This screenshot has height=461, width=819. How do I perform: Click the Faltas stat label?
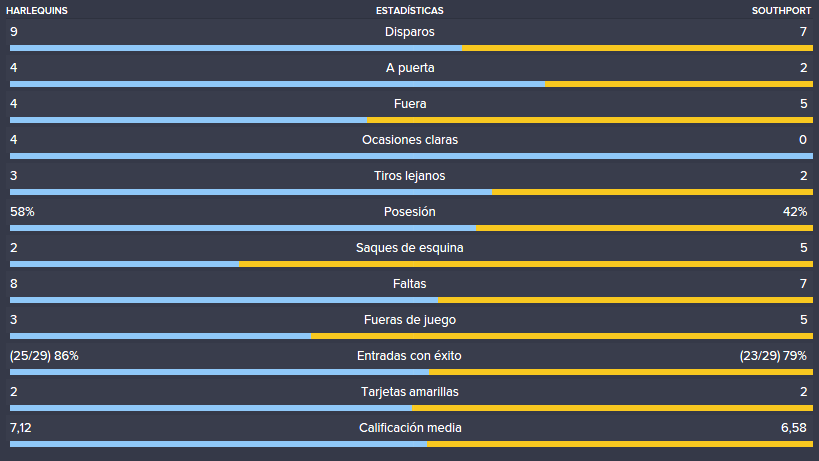click(x=410, y=284)
